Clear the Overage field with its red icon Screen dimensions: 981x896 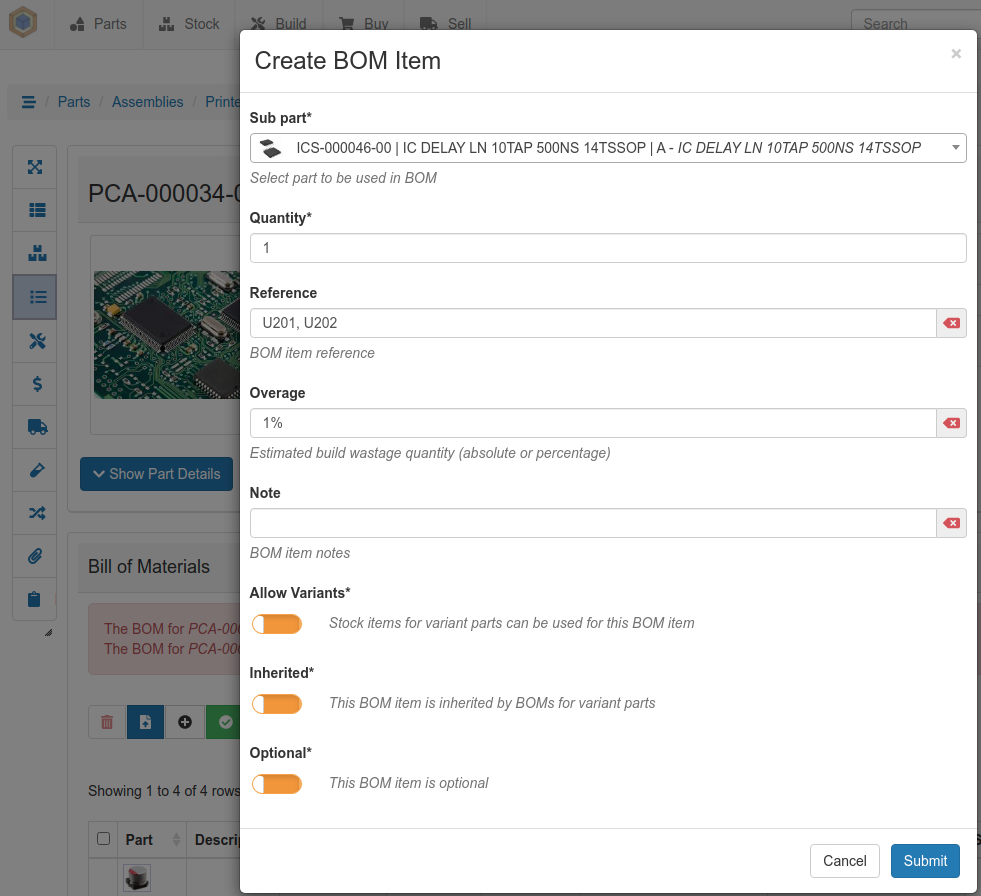point(951,423)
